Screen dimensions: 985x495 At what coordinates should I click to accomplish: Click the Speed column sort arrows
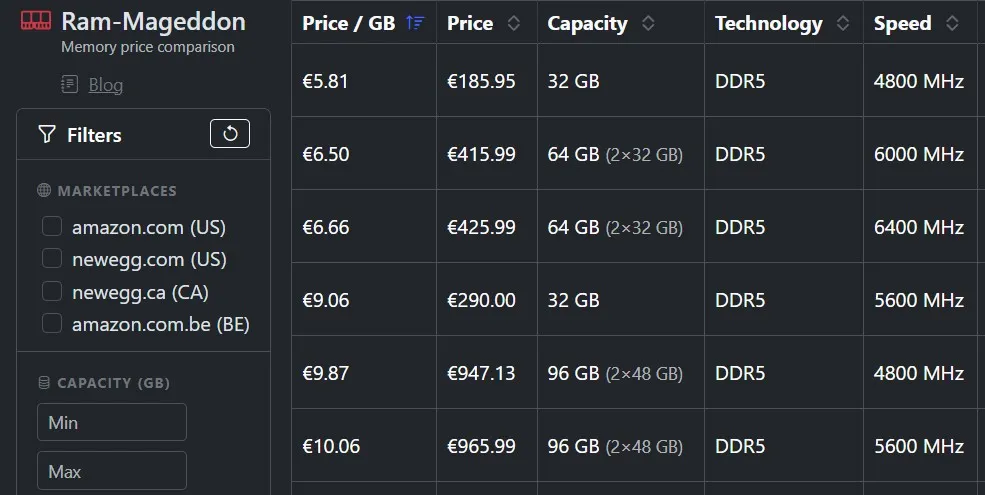click(x=952, y=23)
